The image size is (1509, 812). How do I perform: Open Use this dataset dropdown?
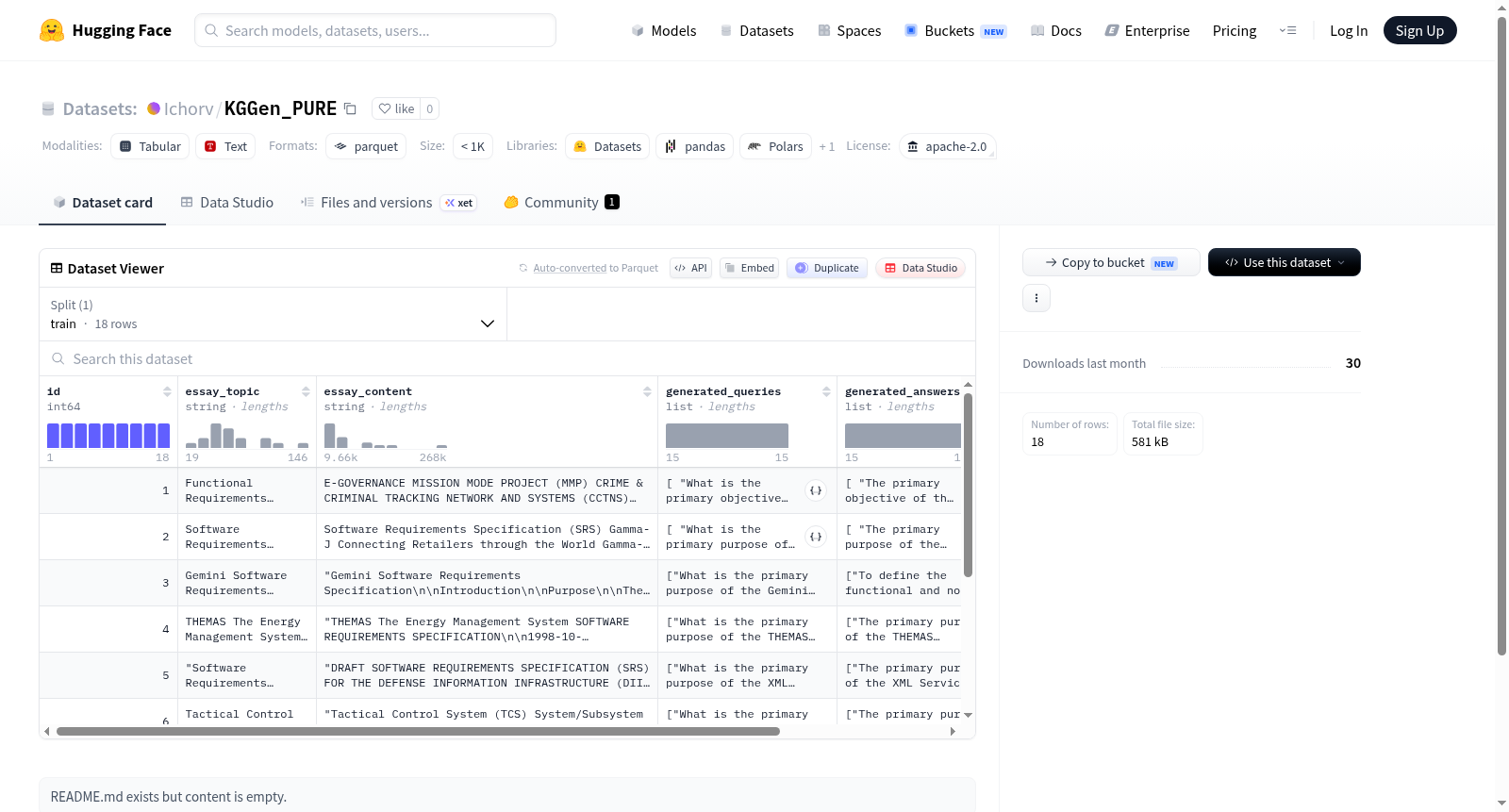click(x=1285, y=262)
